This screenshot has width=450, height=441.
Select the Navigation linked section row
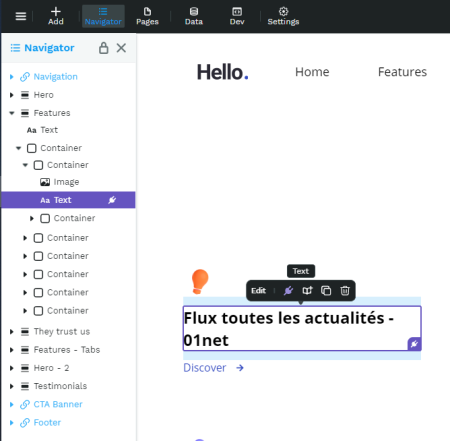68,77
